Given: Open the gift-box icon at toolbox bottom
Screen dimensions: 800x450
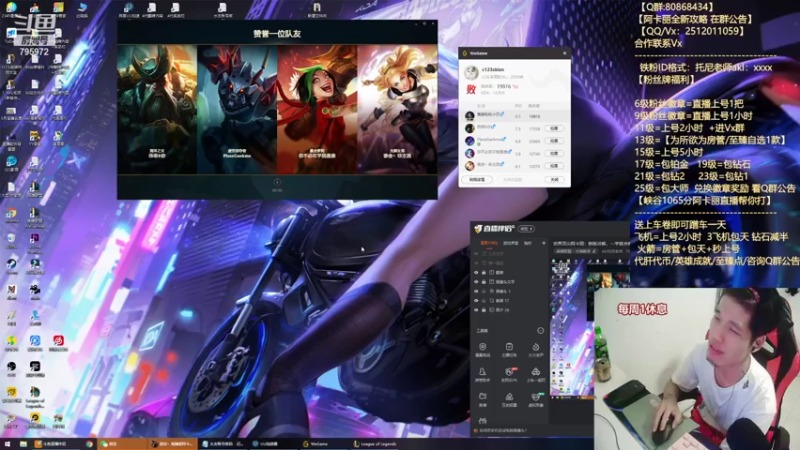Looking at the screenshot, I should click(483, 421).
